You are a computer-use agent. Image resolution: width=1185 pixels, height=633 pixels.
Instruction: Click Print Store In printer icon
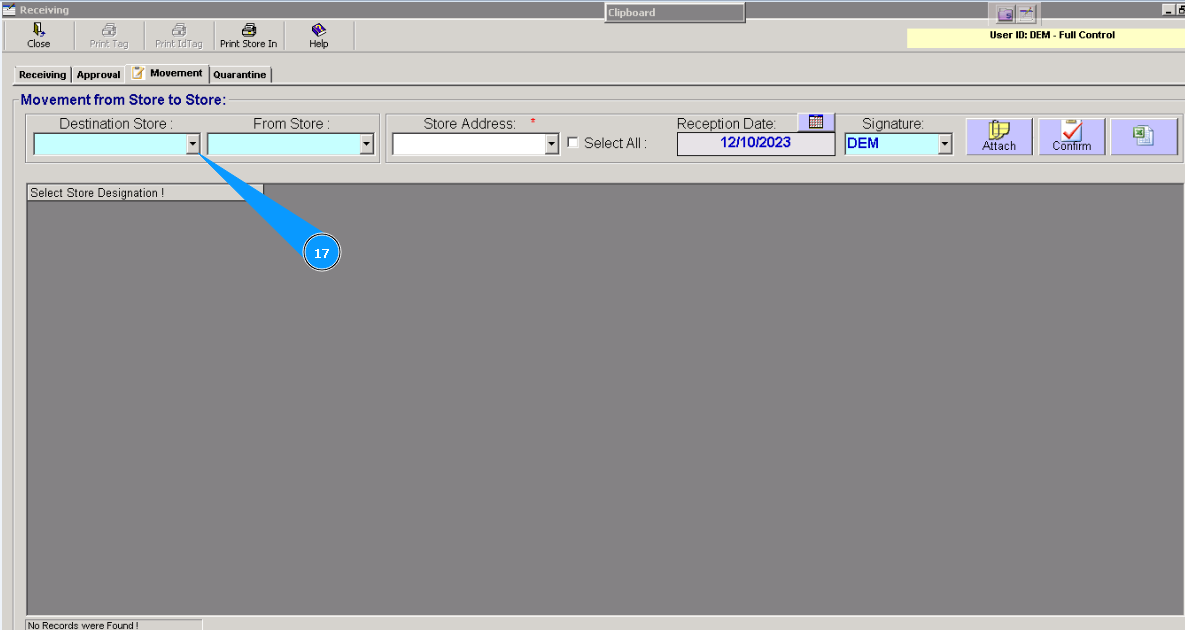point(249,30)
